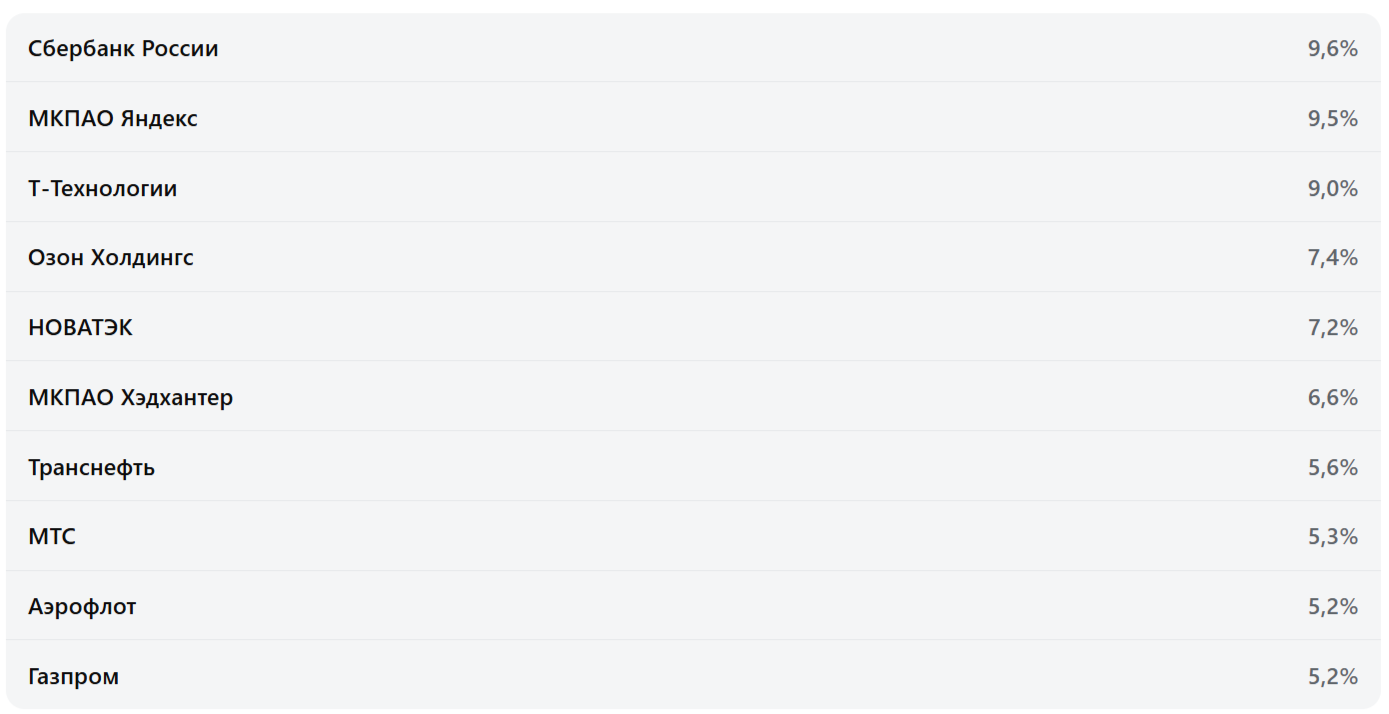Select the Транснефть entry
The width and height of the screenshot is (1389, 714).
[x=91, y=468]
